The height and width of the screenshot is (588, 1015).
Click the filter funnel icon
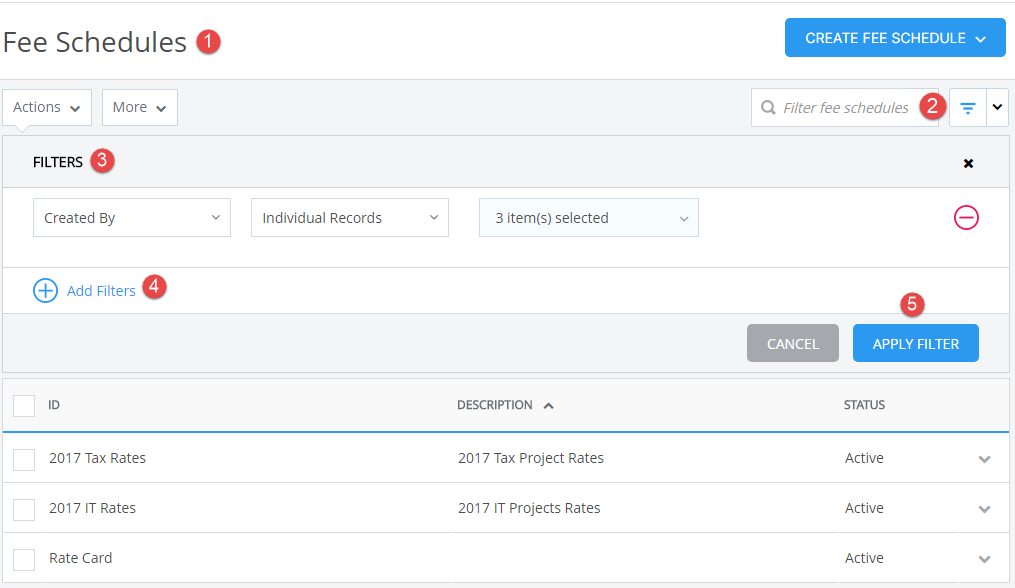click(x=966, y=107)
